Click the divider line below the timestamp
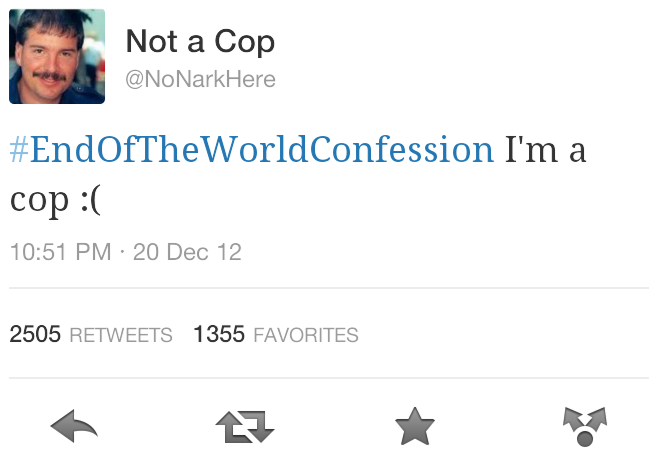The image size is (660, 458). pos(329,288)
